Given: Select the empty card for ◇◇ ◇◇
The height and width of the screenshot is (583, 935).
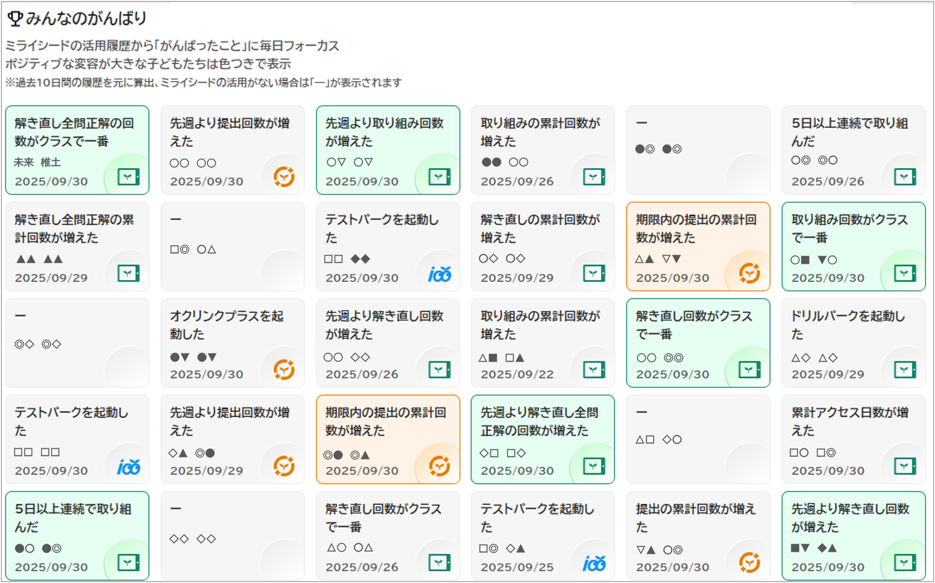Looking at the screenshot, I should point(232,535).
